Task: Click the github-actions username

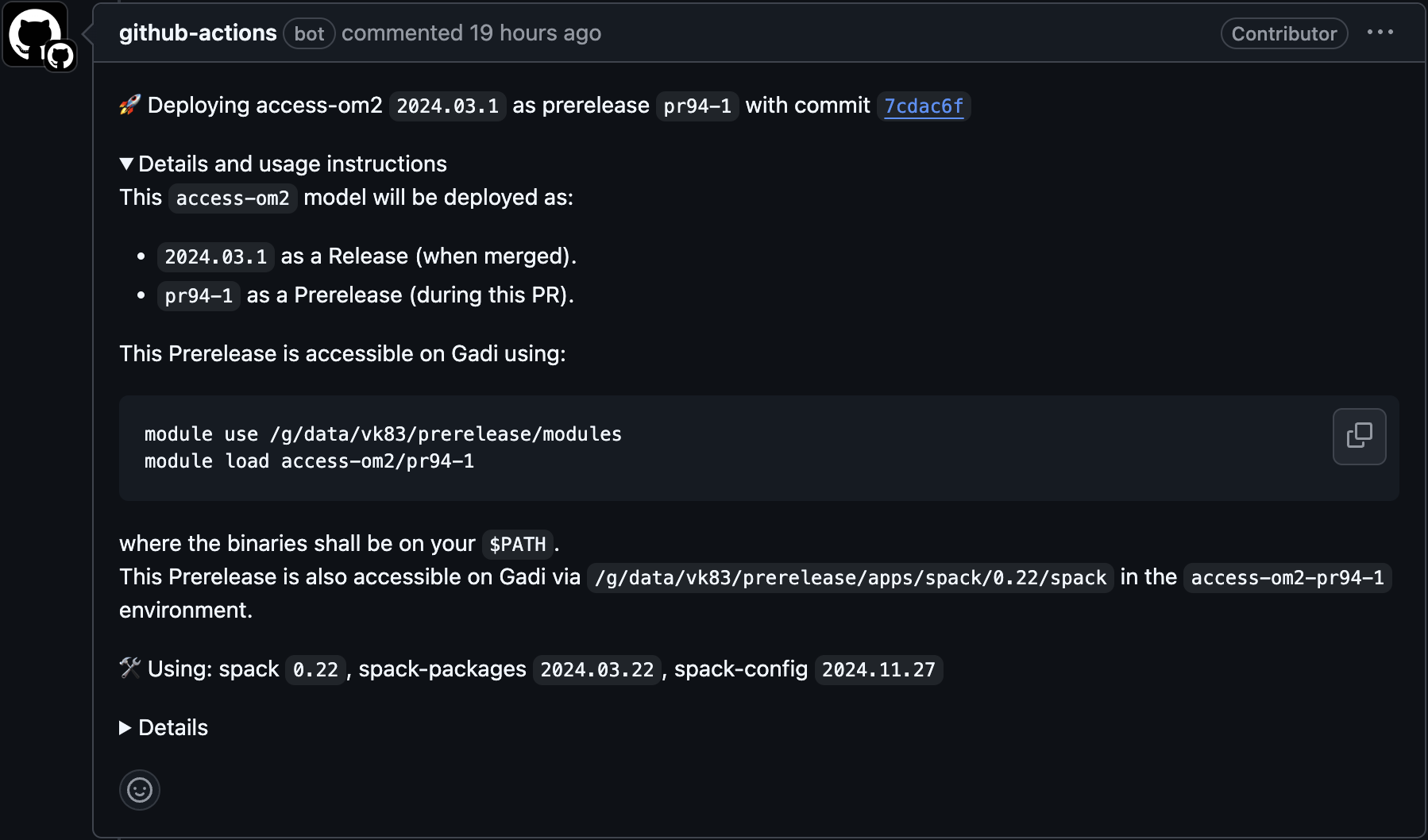Action: (197, 32)
